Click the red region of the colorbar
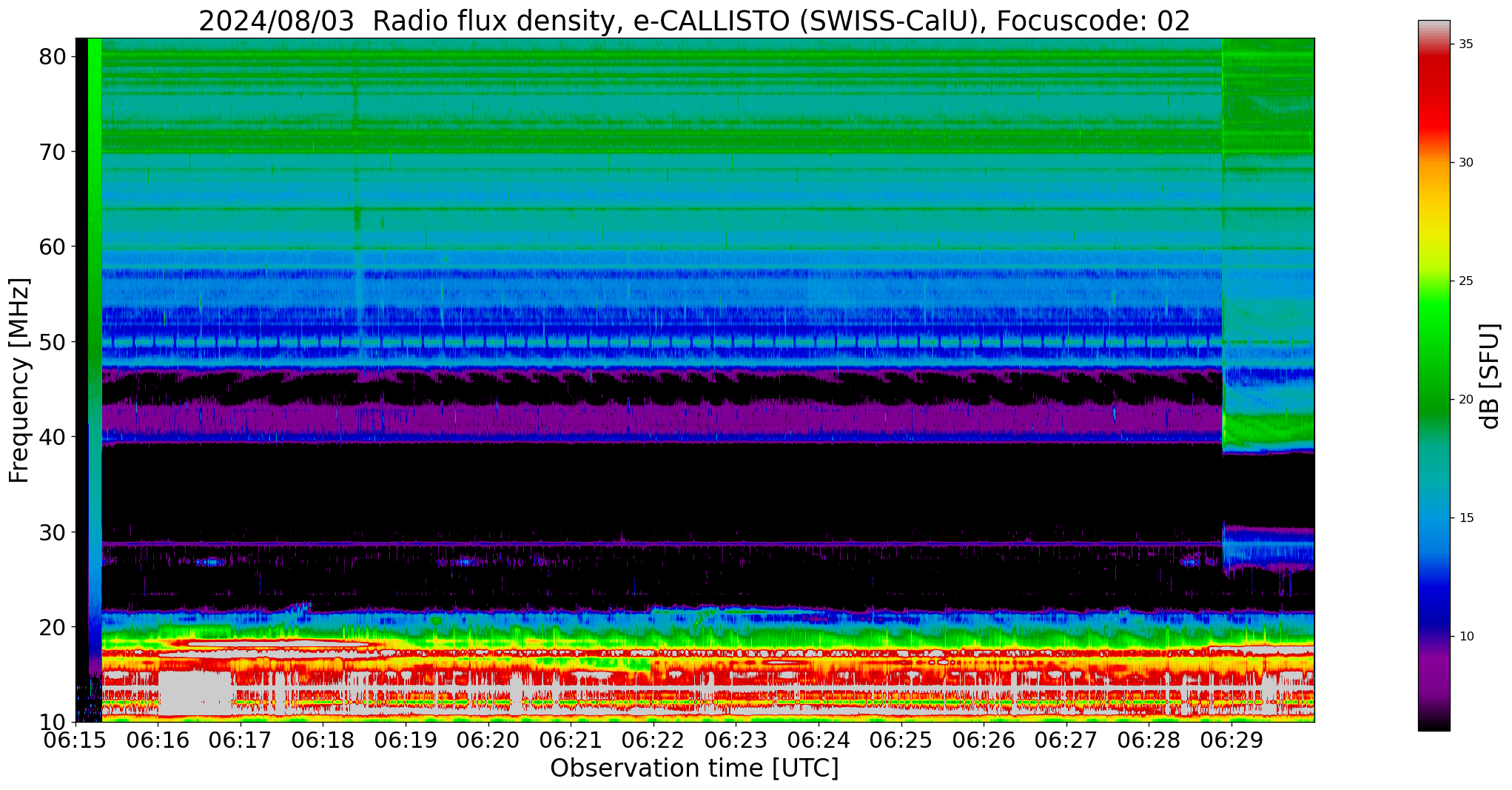Viewport: 1512px width, 790px height. click(1434, 96)
